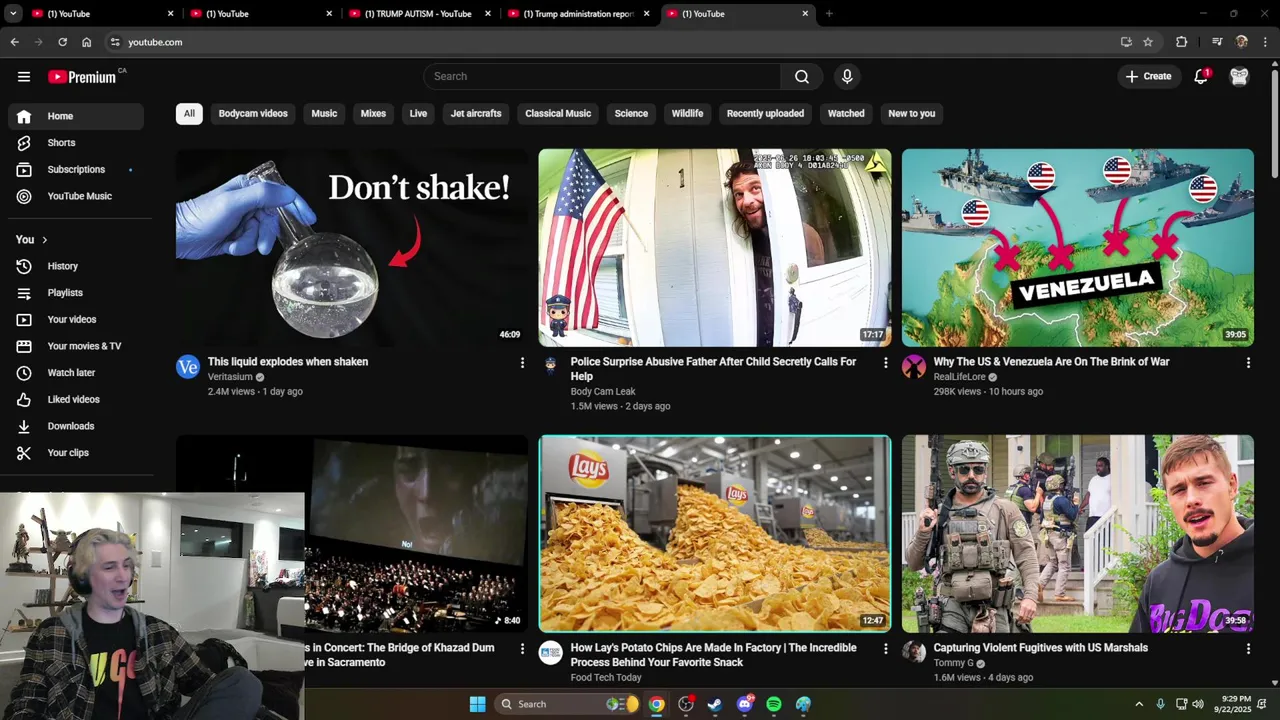The width and height of the screenshot is (1280, 720).
Task: Open Liked videos list
Action: 76,399
